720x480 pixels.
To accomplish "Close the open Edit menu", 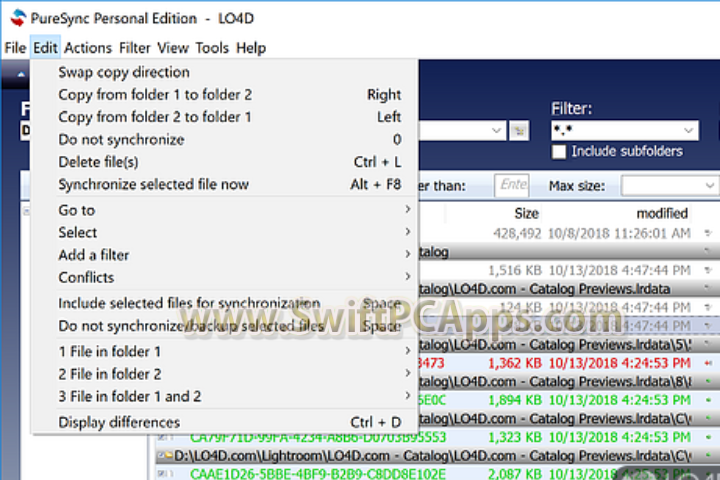I will coord(45,48).
